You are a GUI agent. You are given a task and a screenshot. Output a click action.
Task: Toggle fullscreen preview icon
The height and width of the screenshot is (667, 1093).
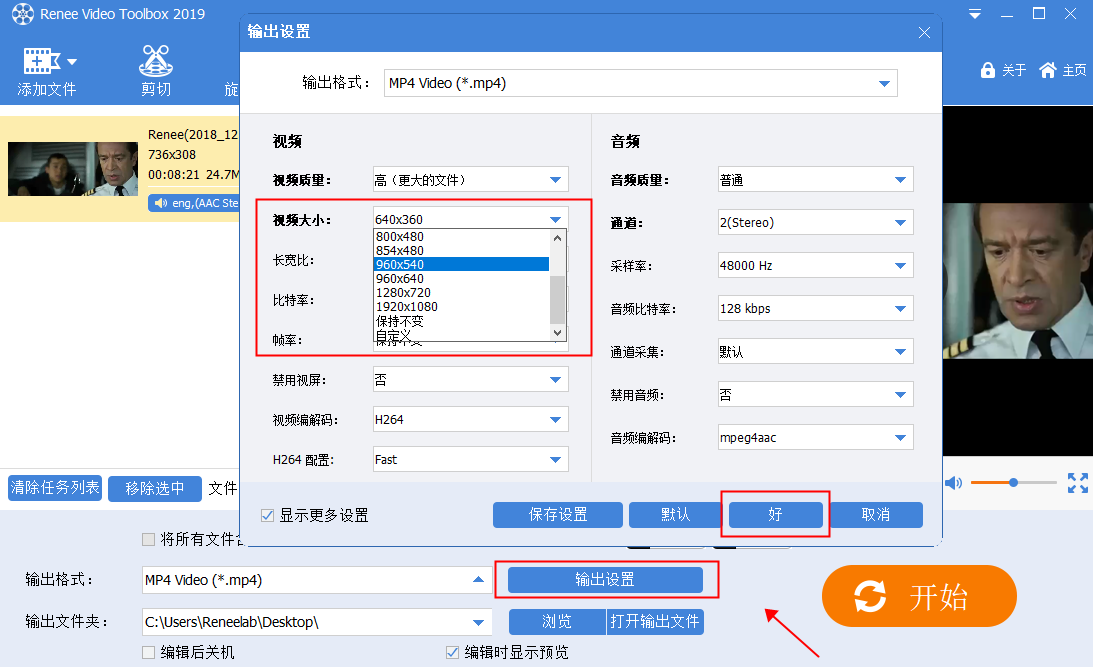tap(1077, 483)
